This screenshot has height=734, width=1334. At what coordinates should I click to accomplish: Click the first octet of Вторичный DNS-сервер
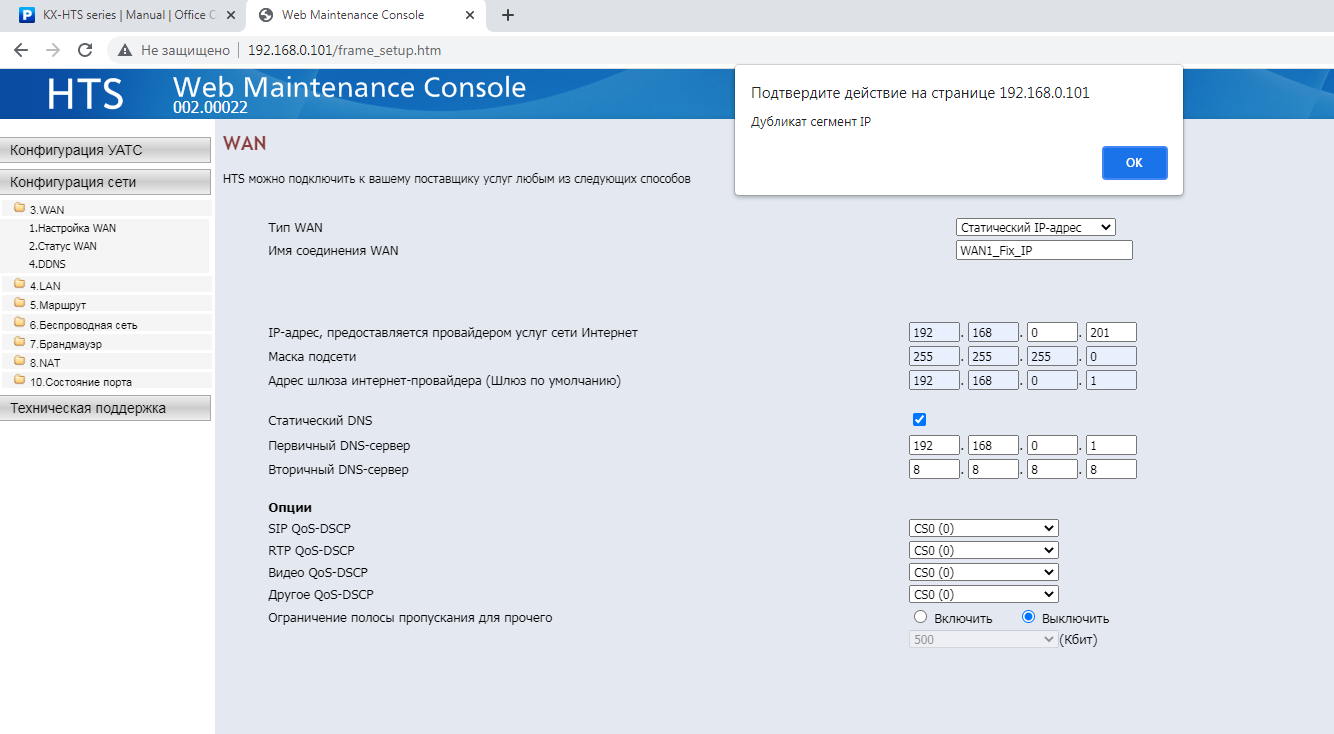coord(934,469)
